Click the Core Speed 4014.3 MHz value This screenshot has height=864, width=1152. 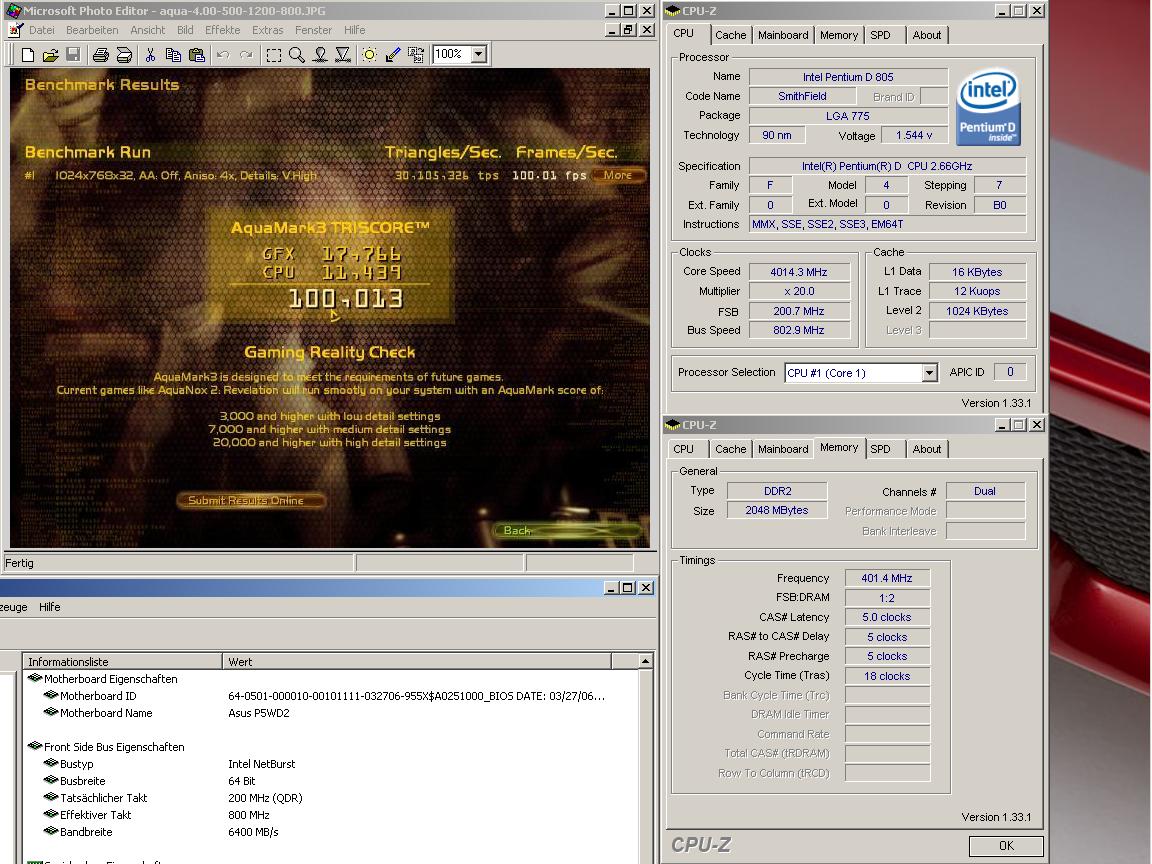[x=799, y=272]
